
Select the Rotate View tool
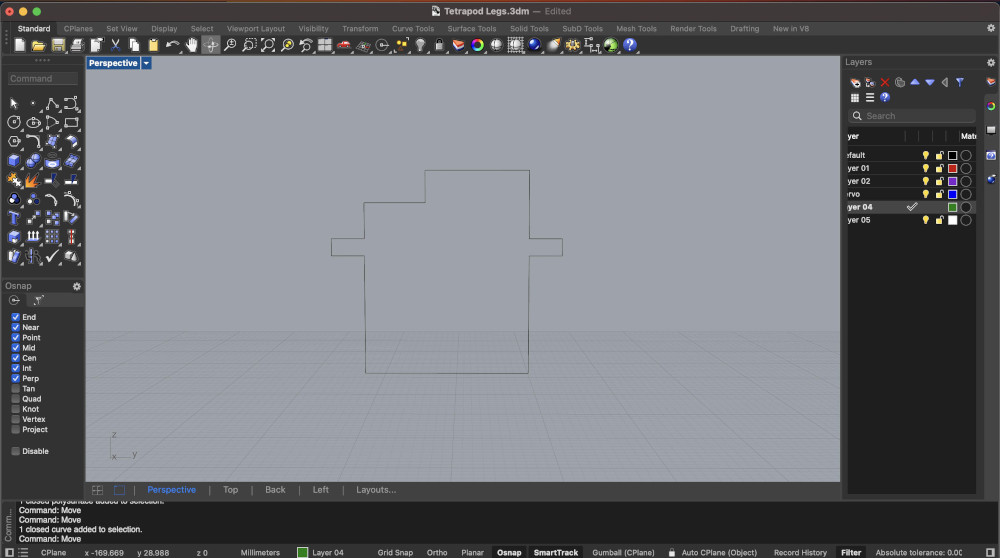210,45
